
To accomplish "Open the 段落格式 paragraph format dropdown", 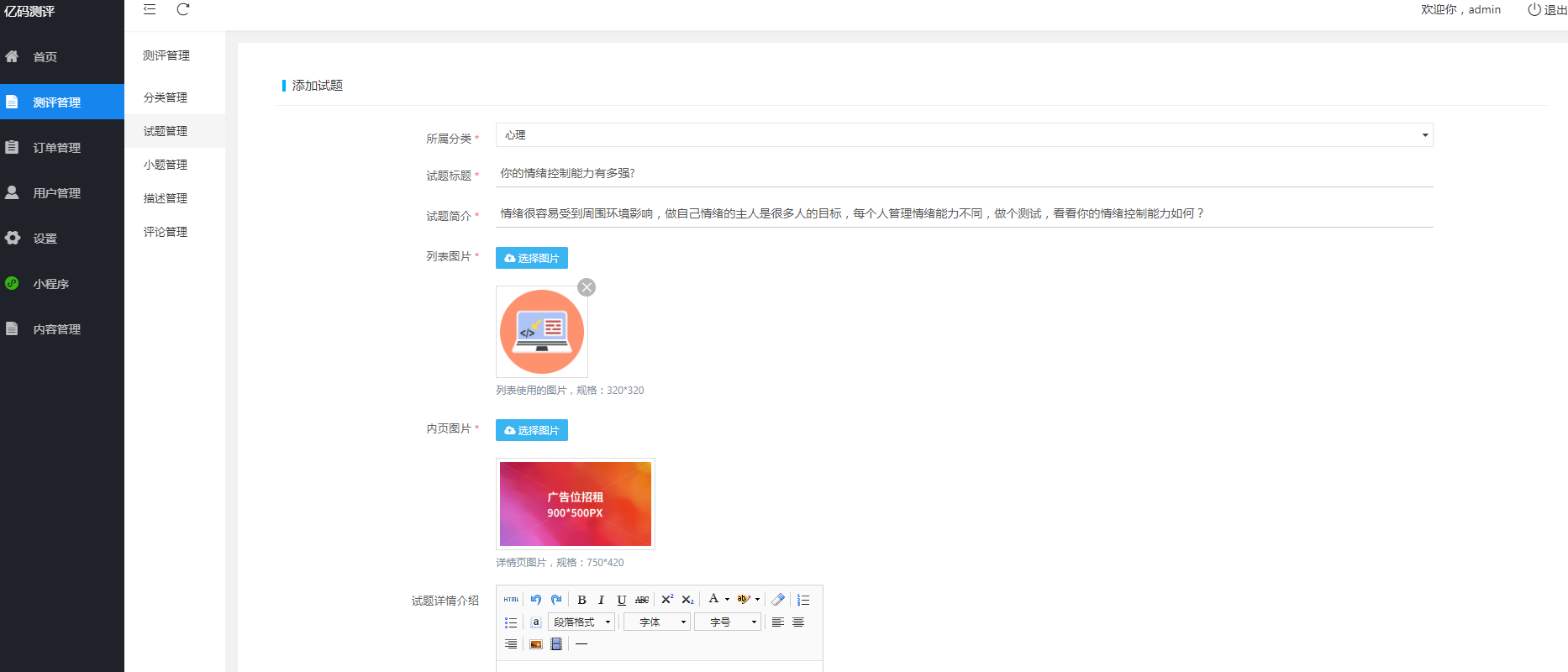I will 581,622.
